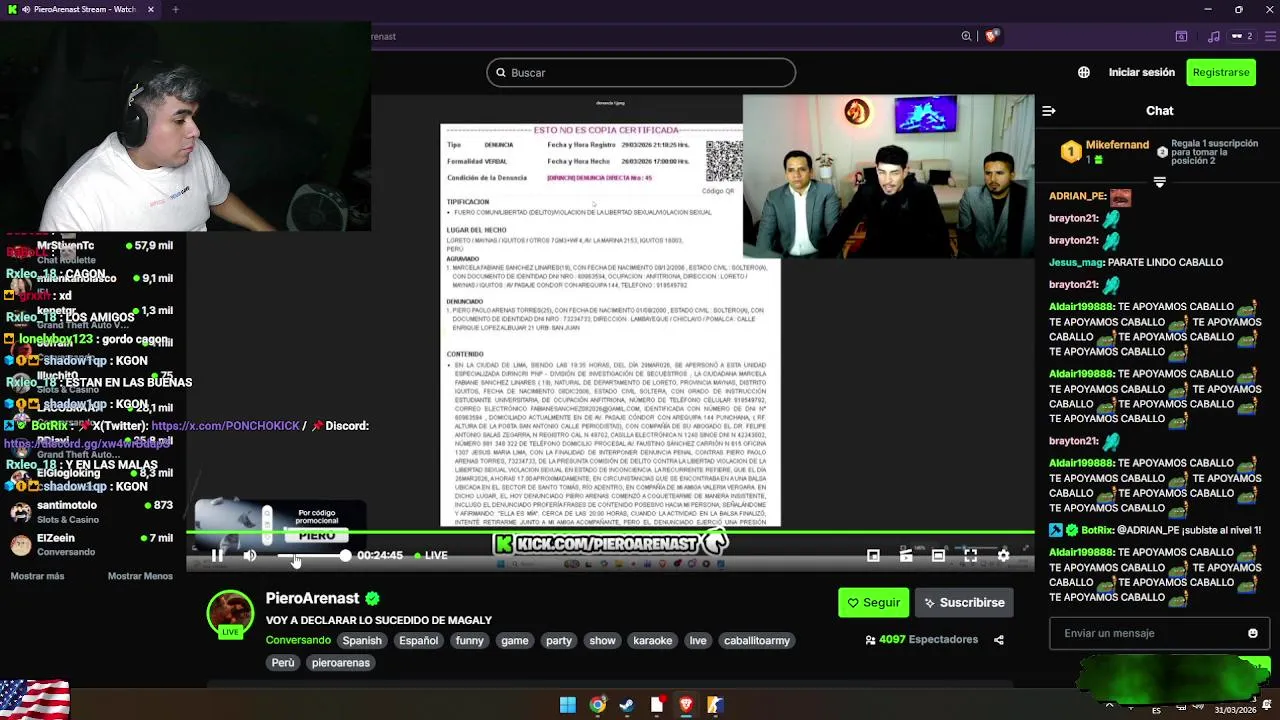Select the Perú tag
1280x720 pixels.
click(283, 662)
